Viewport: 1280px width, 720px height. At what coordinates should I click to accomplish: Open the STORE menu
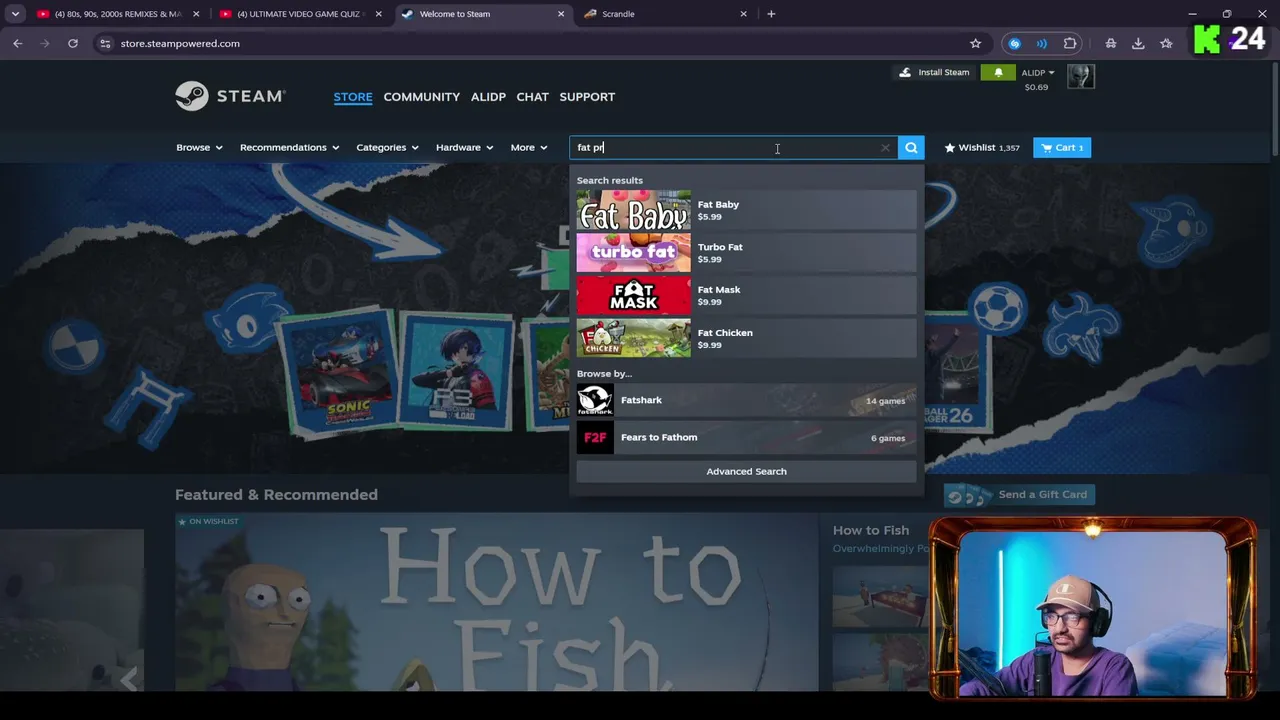[353, 97]
